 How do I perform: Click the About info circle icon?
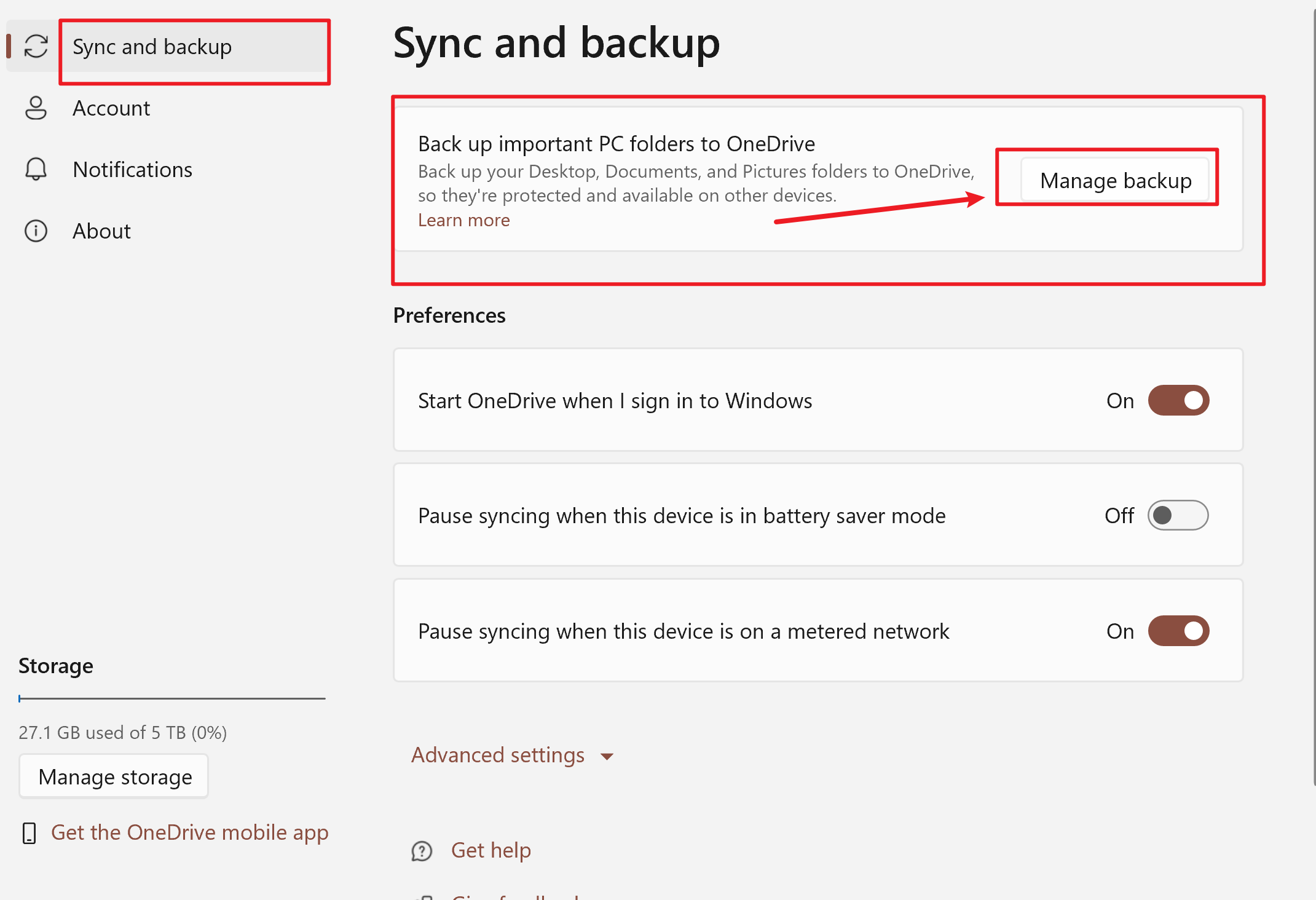36,231
